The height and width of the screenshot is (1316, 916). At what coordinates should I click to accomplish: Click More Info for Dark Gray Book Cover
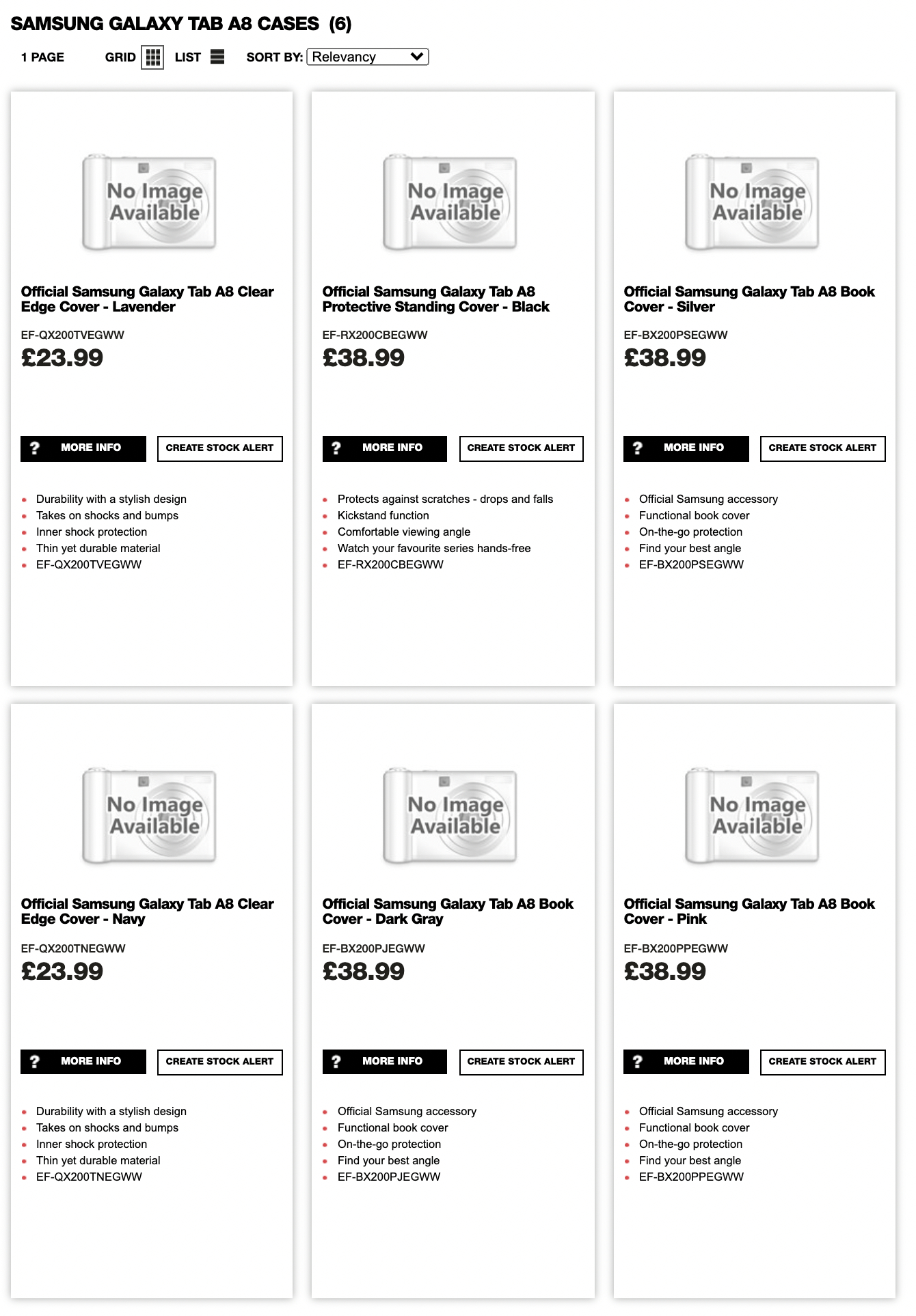point(385,1062)
